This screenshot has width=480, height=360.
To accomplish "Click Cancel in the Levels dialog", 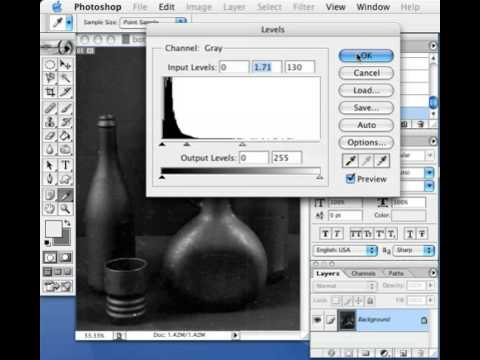I will point(366,73).
